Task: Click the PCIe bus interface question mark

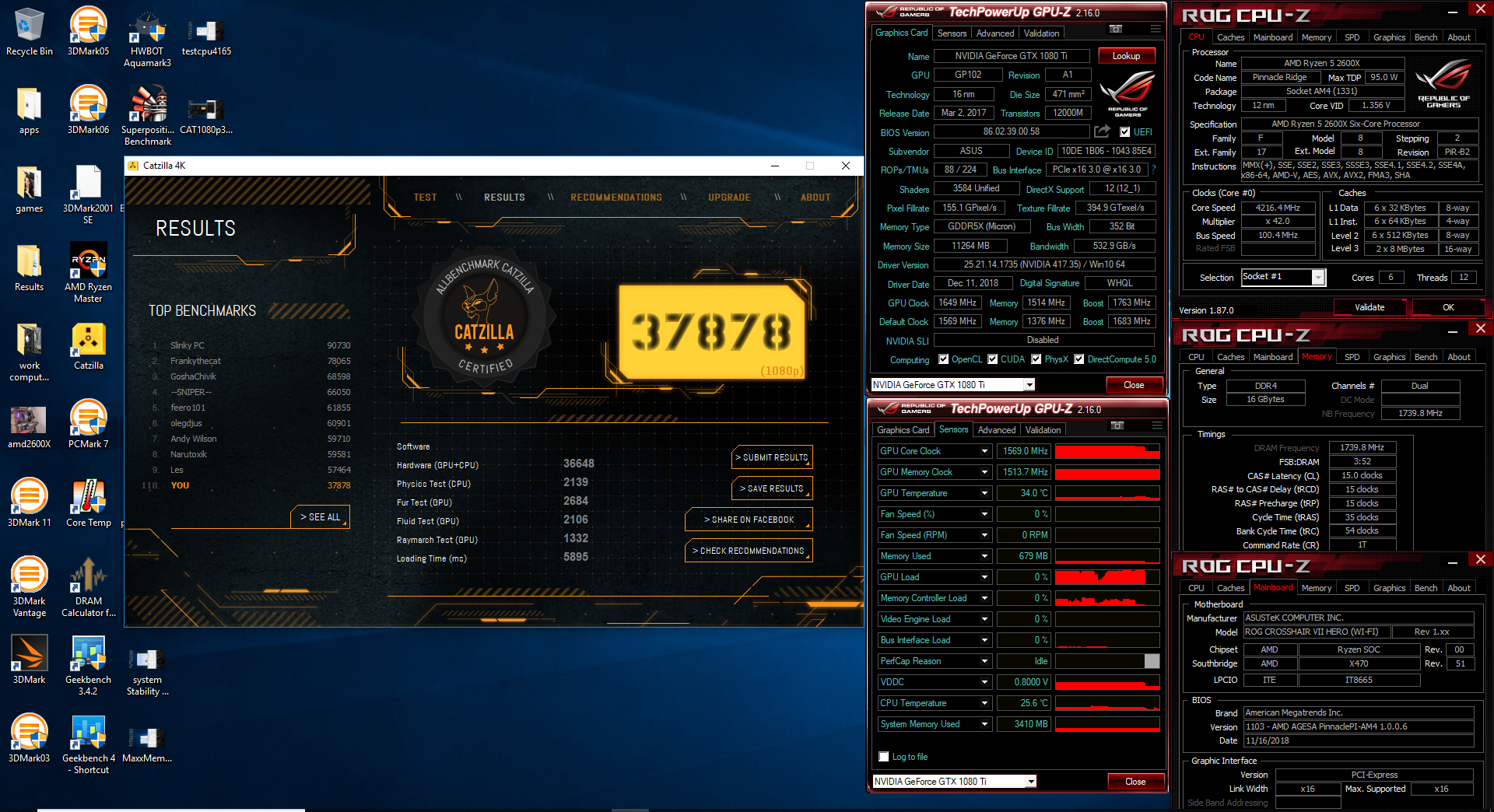Action: pyautogui.click(x=1153, y=170)
